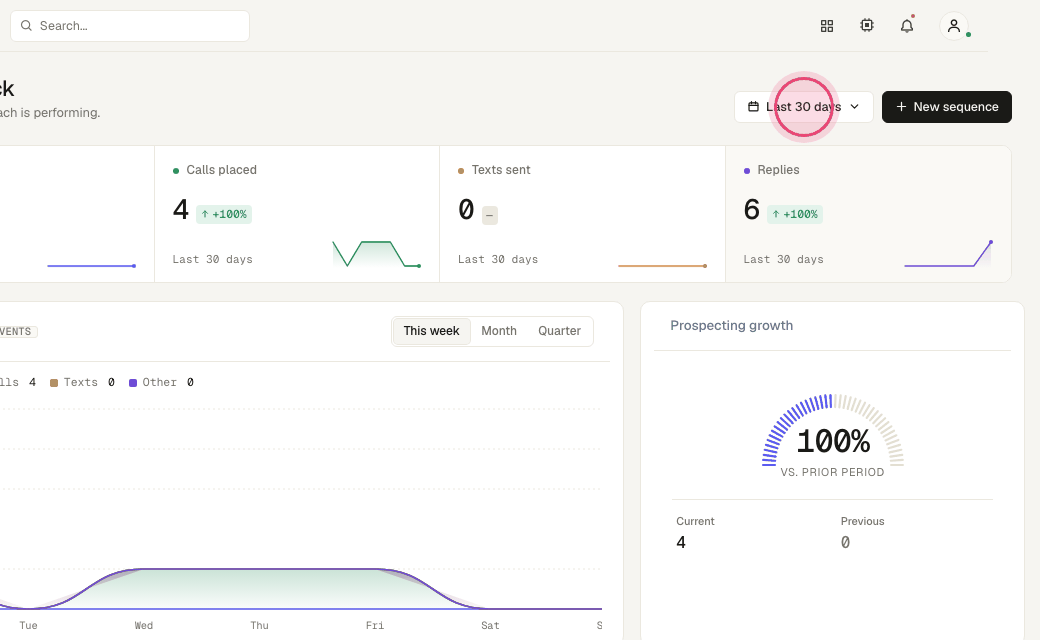Click the Fri axis label
Screen dimensions: 1040x640
375,625
